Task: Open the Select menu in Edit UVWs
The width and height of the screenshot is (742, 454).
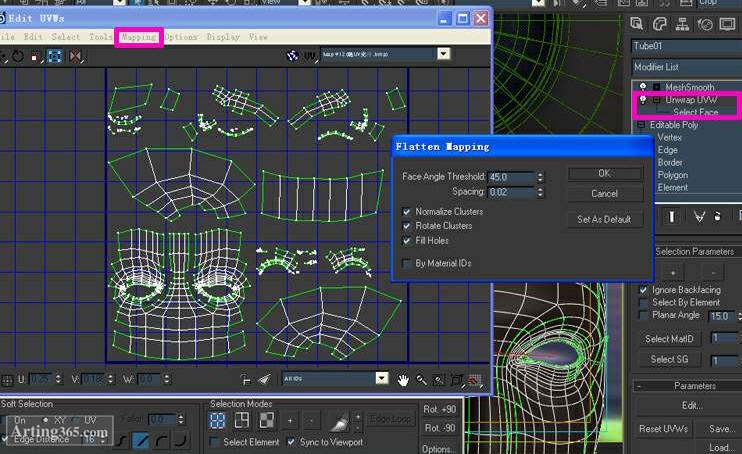Action: [x=66, y=36]
